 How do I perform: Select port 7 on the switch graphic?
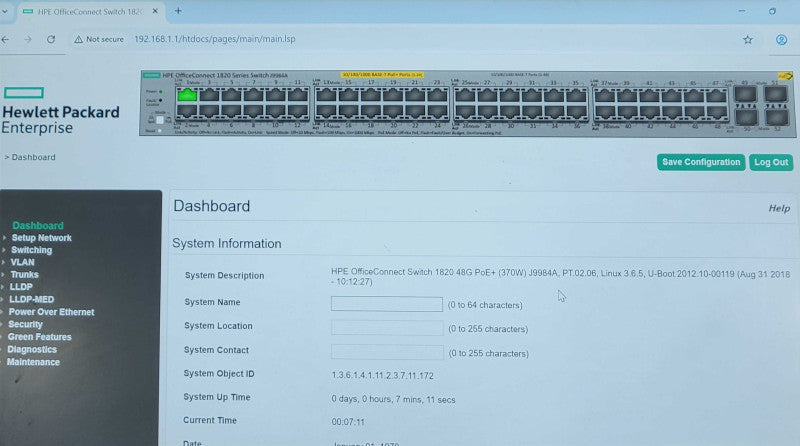pos(254,95)
